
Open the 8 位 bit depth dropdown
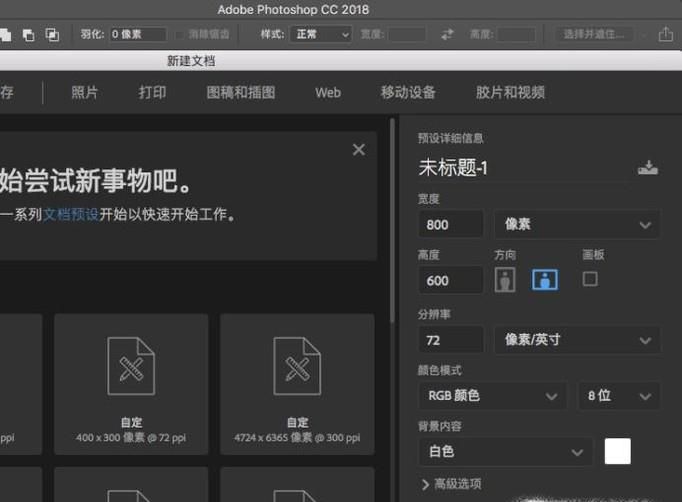pyautogui.click(x=619, y=395)
